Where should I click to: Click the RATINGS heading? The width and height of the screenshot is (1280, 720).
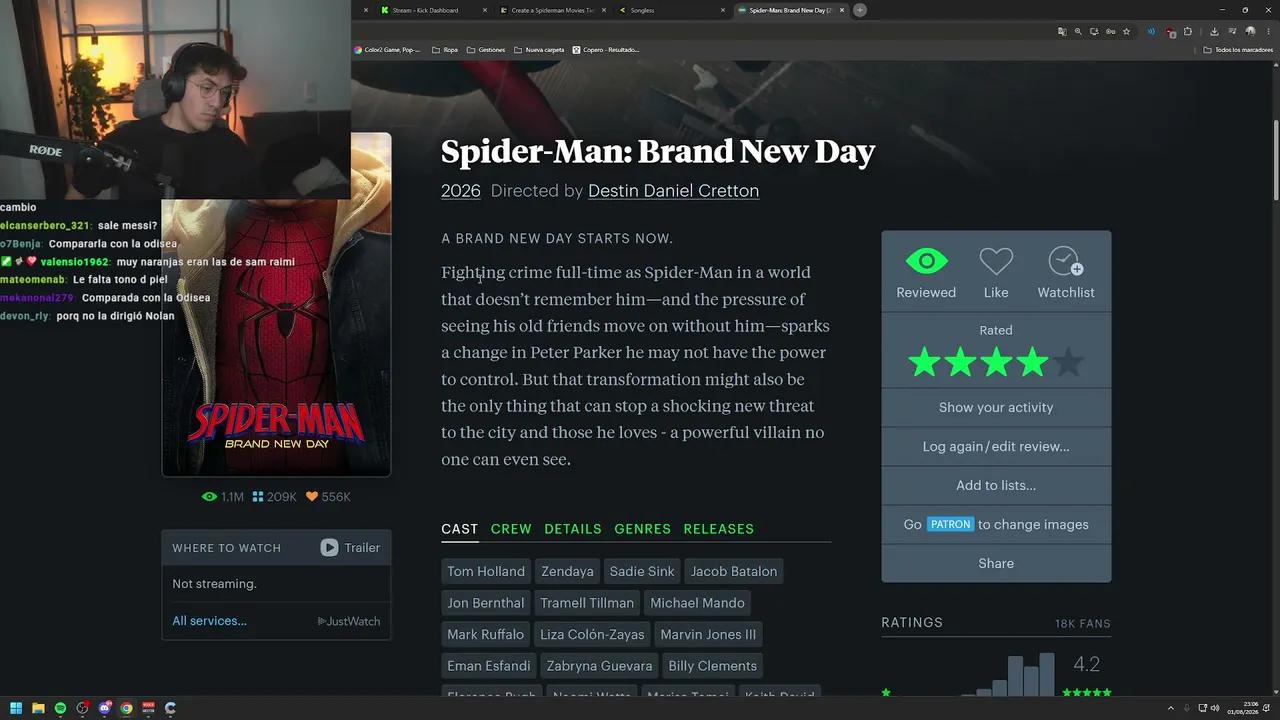tap(912, 622)
